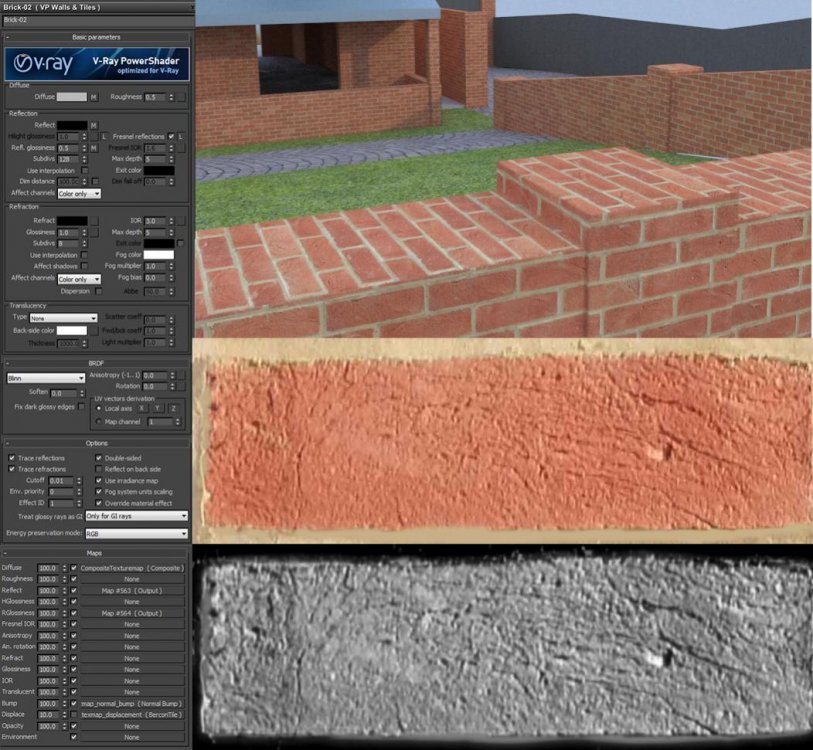
Task: Open the map_normal_bump Bump map slot
Action: (132, 704)
